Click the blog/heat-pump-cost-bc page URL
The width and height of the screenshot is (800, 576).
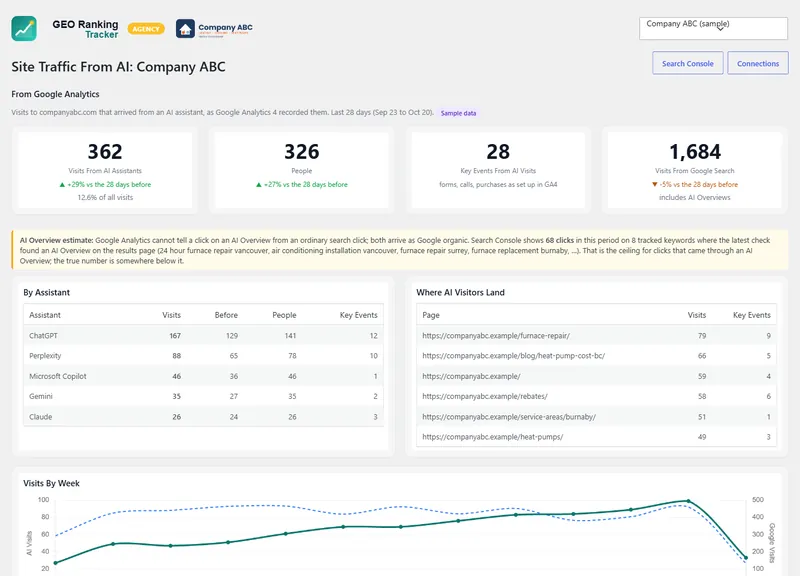[513, 356]
